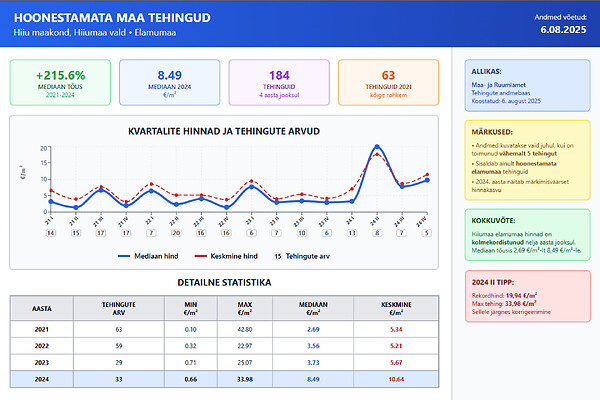Click the peak point on the chart

(377, 148)
